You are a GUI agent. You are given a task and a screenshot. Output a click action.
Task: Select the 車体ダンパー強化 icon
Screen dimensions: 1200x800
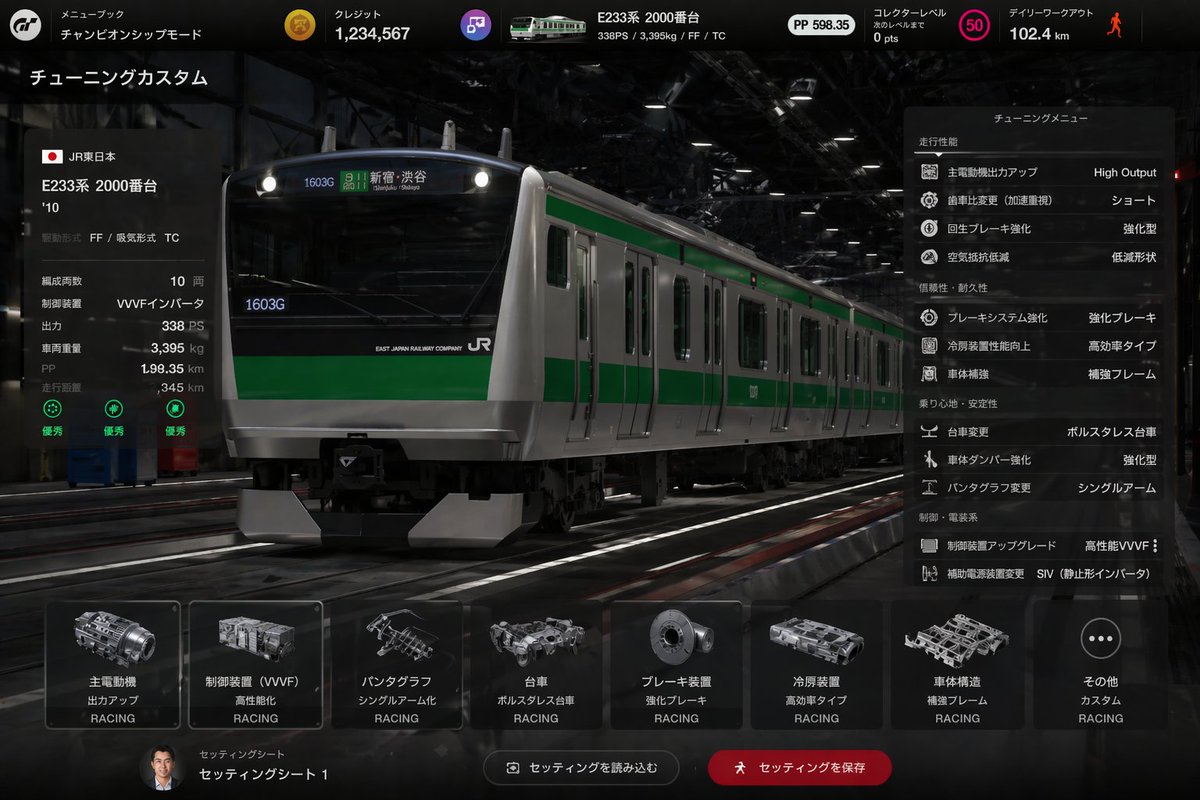(929, 460)
